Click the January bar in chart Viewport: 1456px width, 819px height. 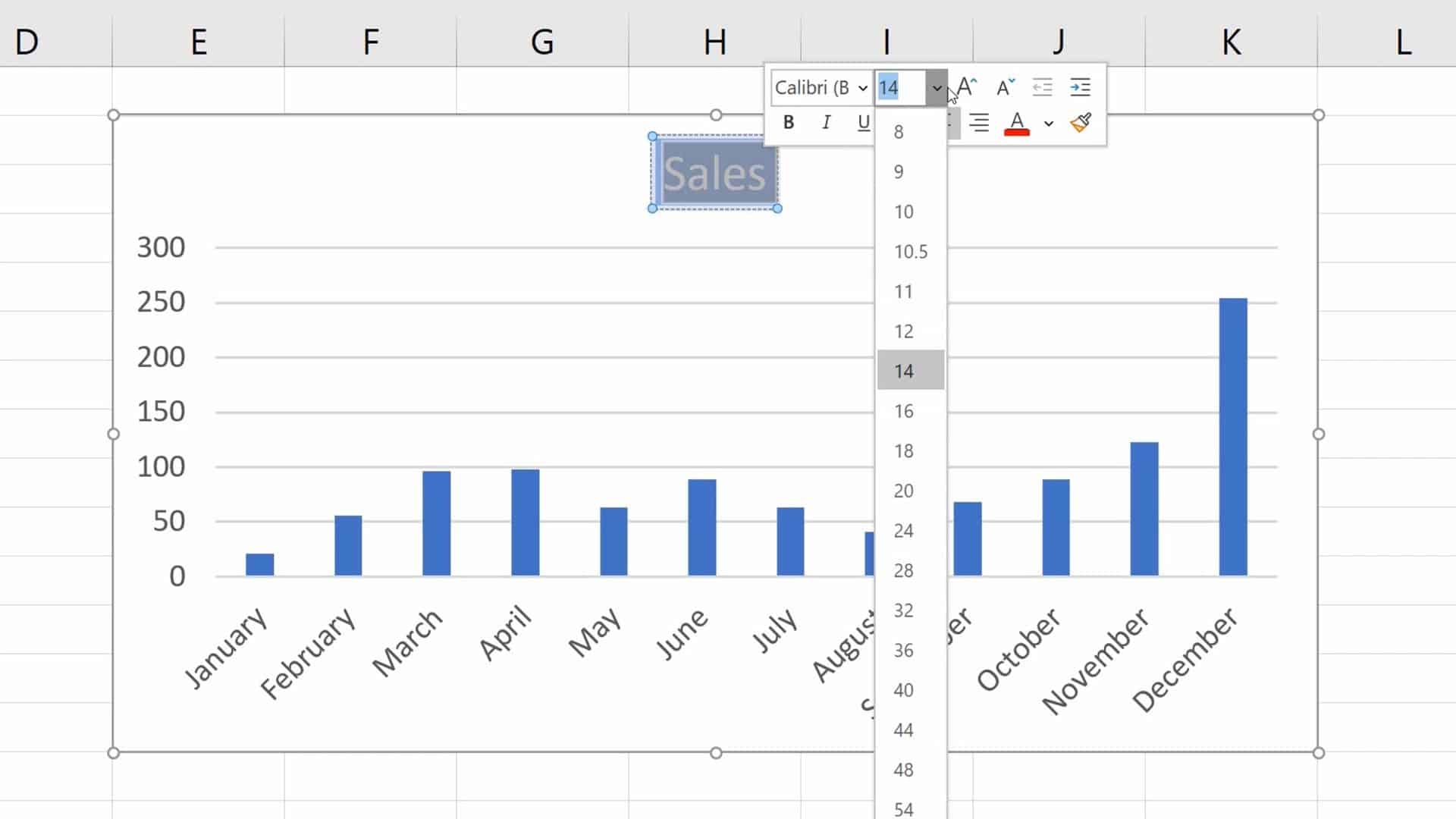259,565
